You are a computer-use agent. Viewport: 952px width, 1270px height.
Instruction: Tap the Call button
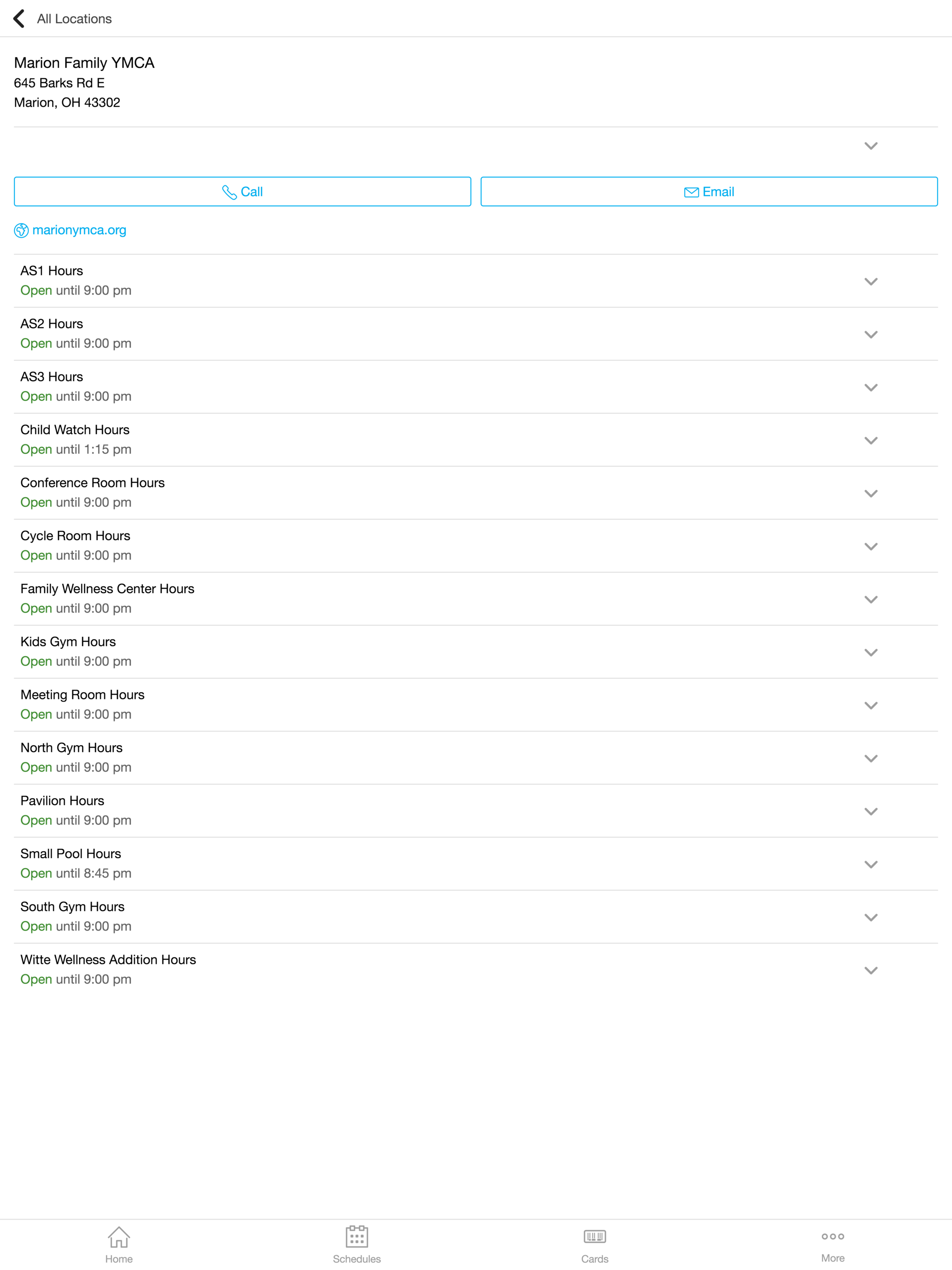tap(242, 192)
